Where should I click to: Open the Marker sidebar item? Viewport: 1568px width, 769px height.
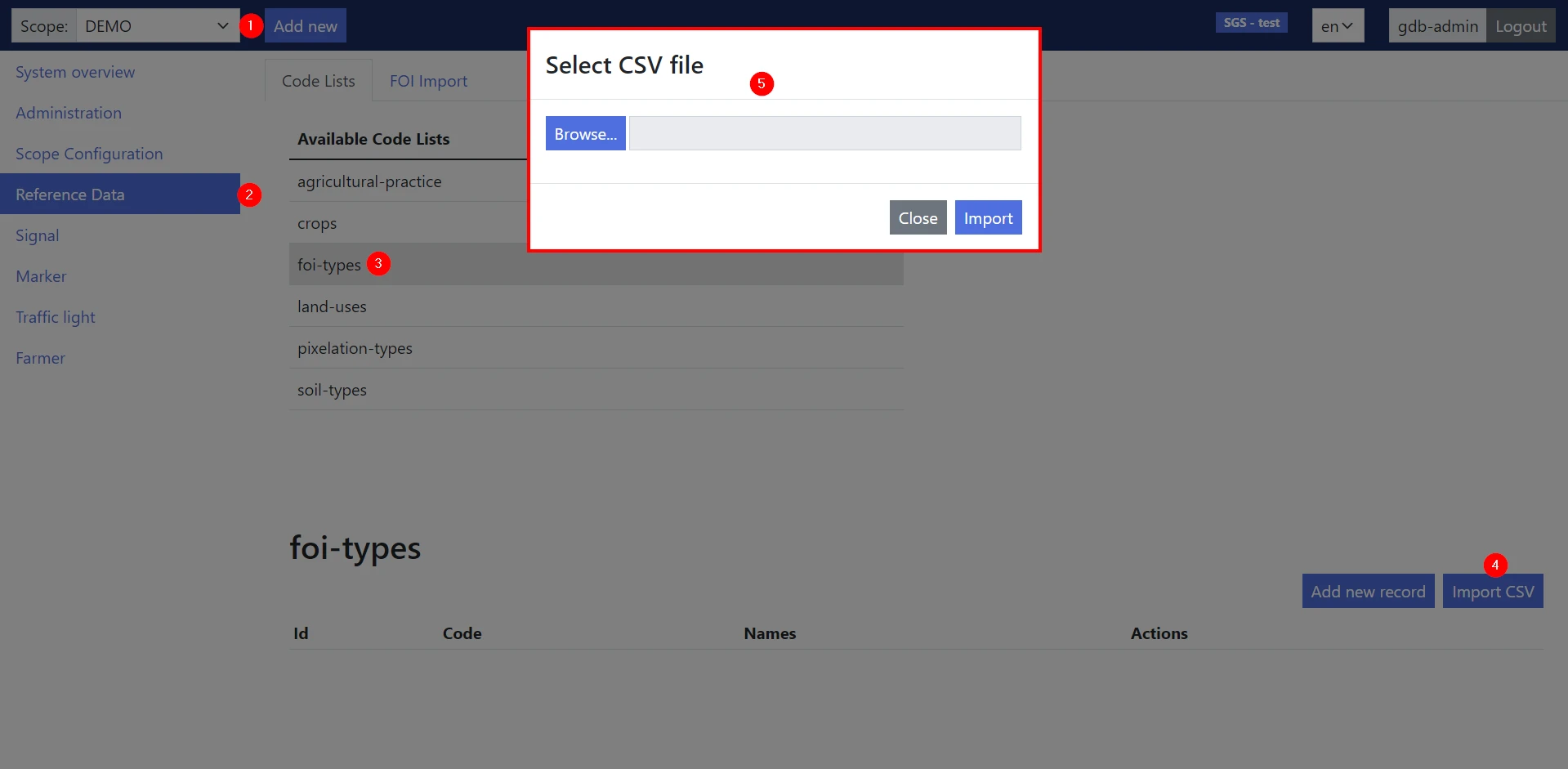[x=41, y=276]
